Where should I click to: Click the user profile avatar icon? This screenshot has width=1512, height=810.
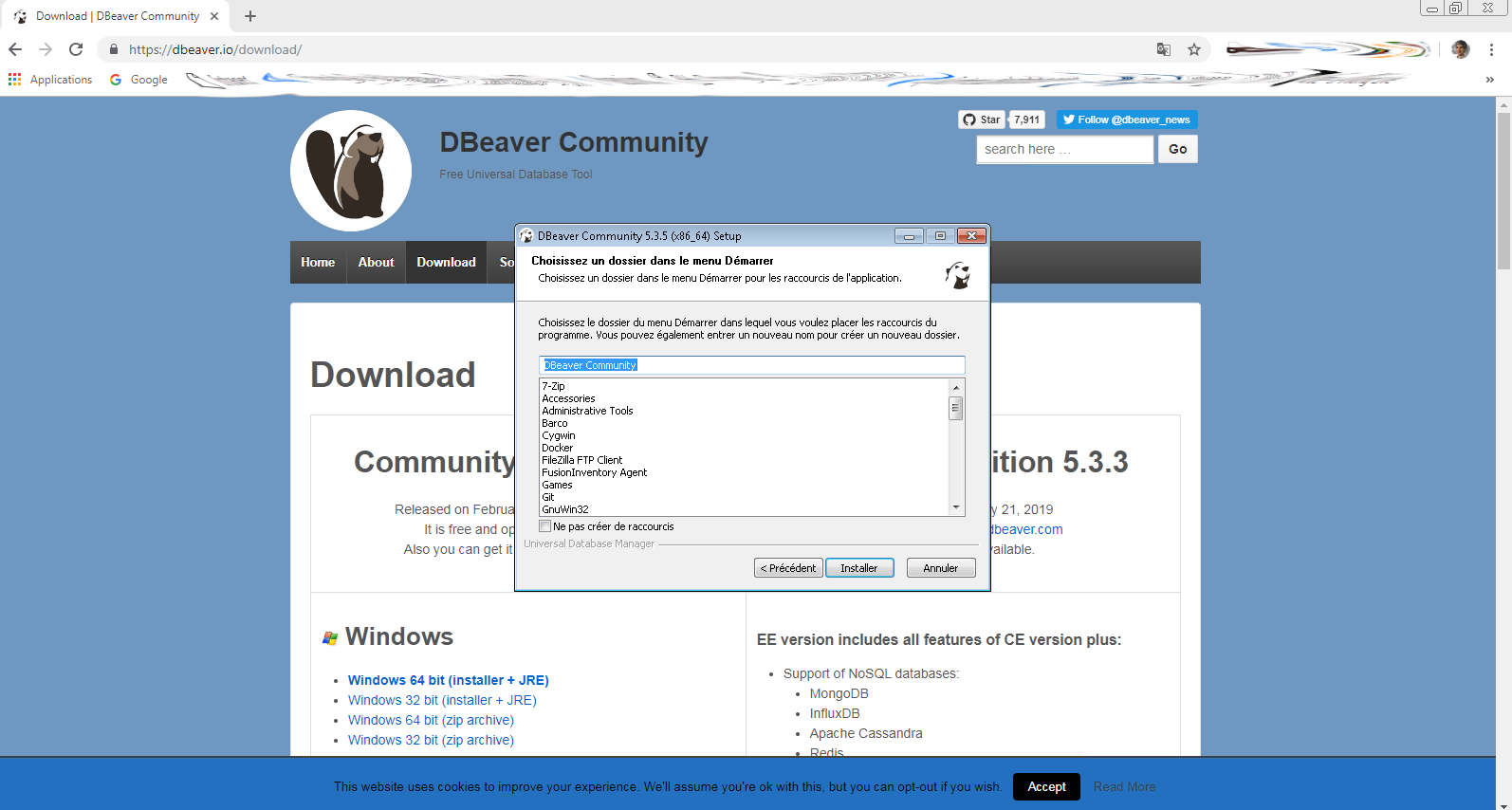1461,49
